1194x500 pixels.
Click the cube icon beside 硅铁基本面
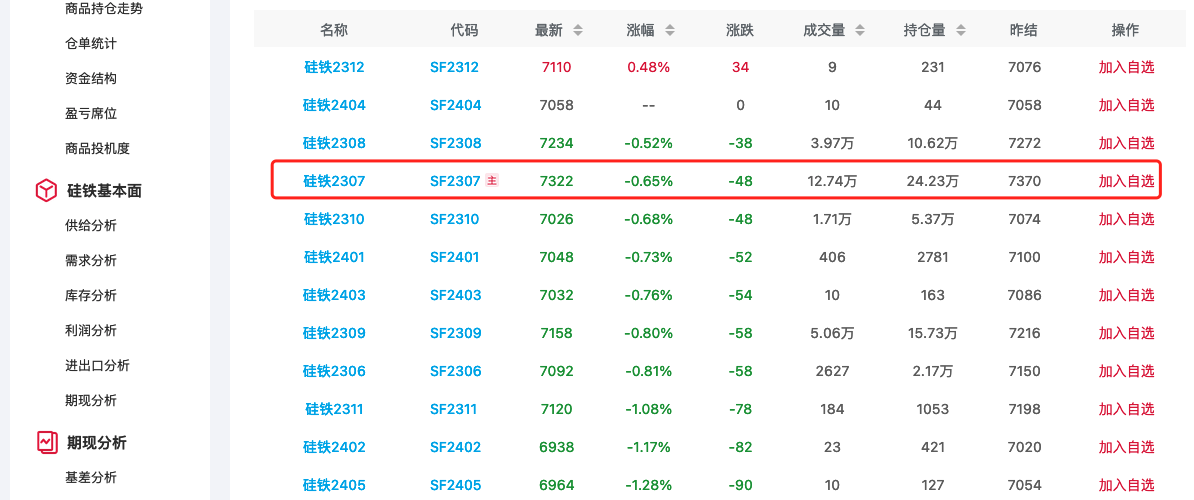click(x=45, y=190)
